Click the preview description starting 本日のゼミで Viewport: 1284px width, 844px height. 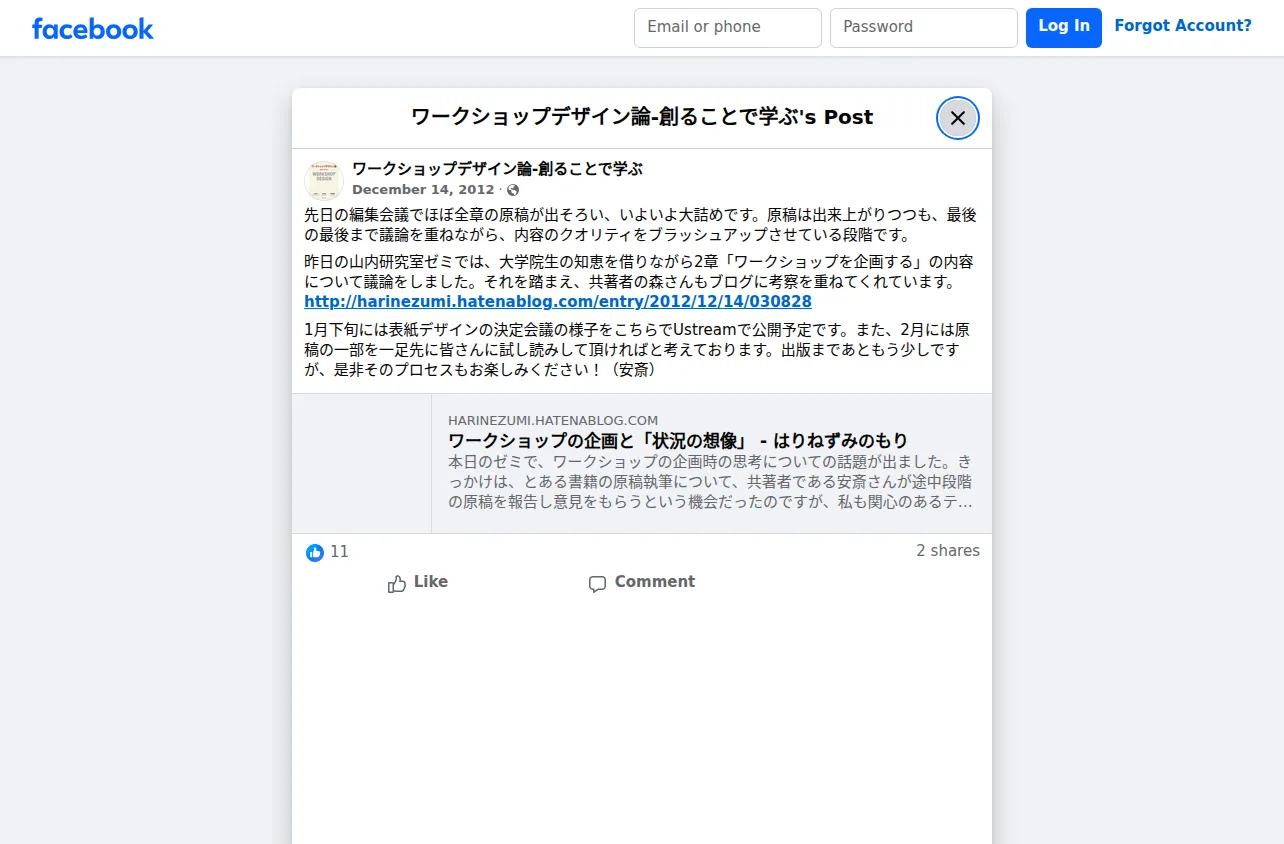tap(710, 482)
